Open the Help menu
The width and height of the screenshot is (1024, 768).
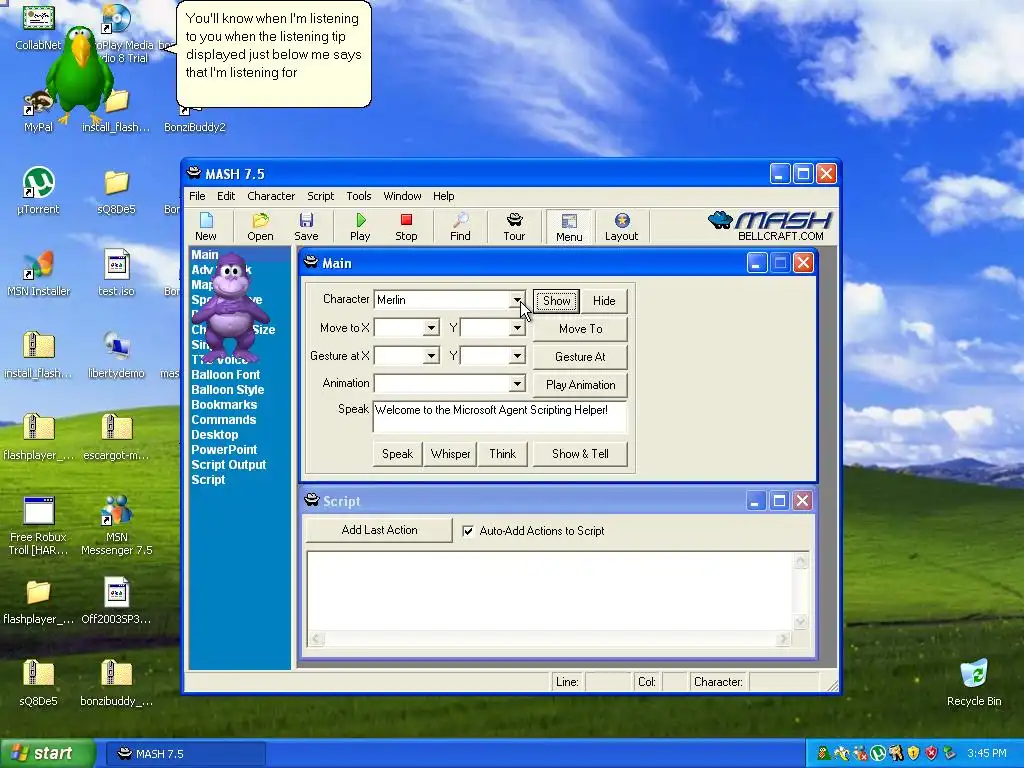click(443, 196)
